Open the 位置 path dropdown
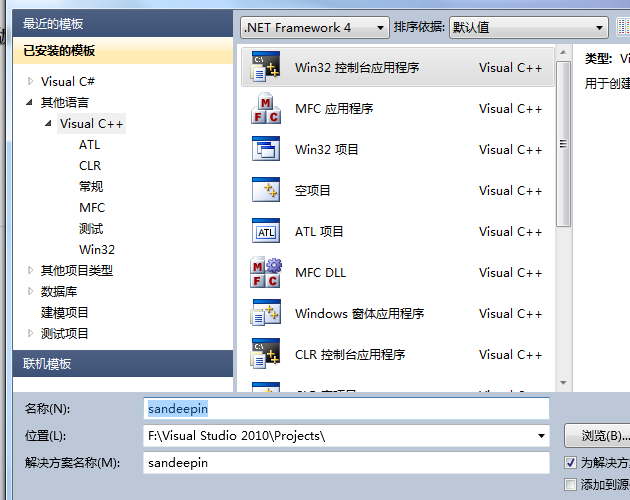Screen dimensions: 630x500 pos(542,436)
